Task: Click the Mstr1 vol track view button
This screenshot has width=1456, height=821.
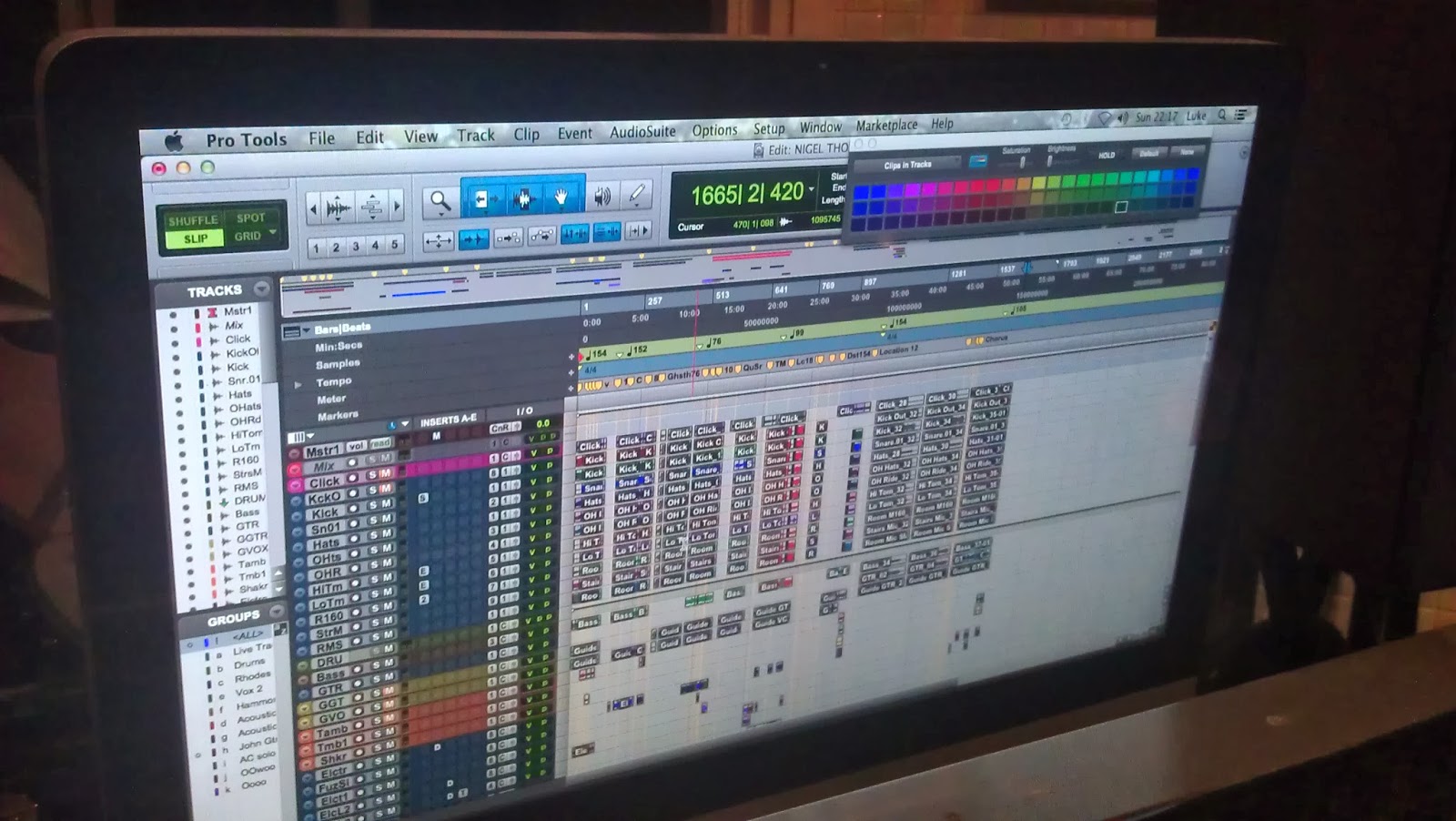Action: [x=355, y=446]
